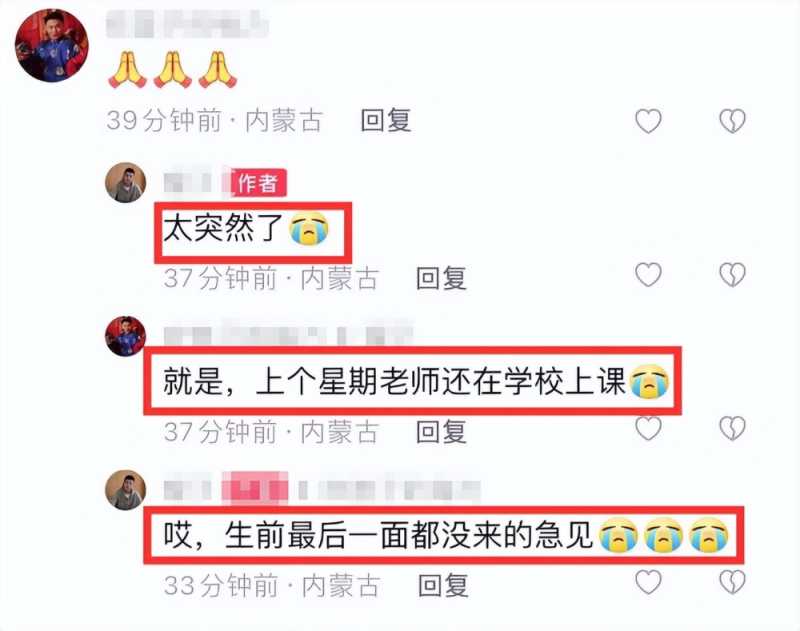Dislike the 生前最后一面 reply
800x631 pixels.
[732, 582]
